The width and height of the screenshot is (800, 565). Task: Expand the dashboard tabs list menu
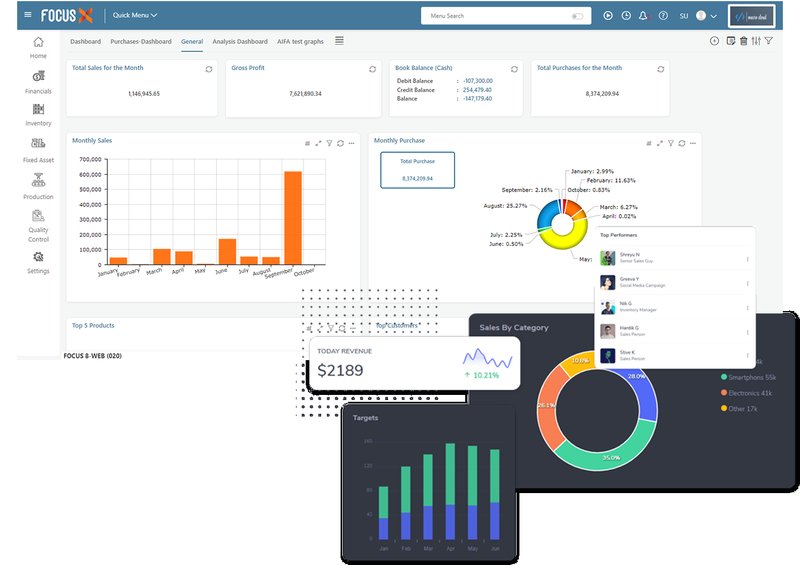(339, 41)
